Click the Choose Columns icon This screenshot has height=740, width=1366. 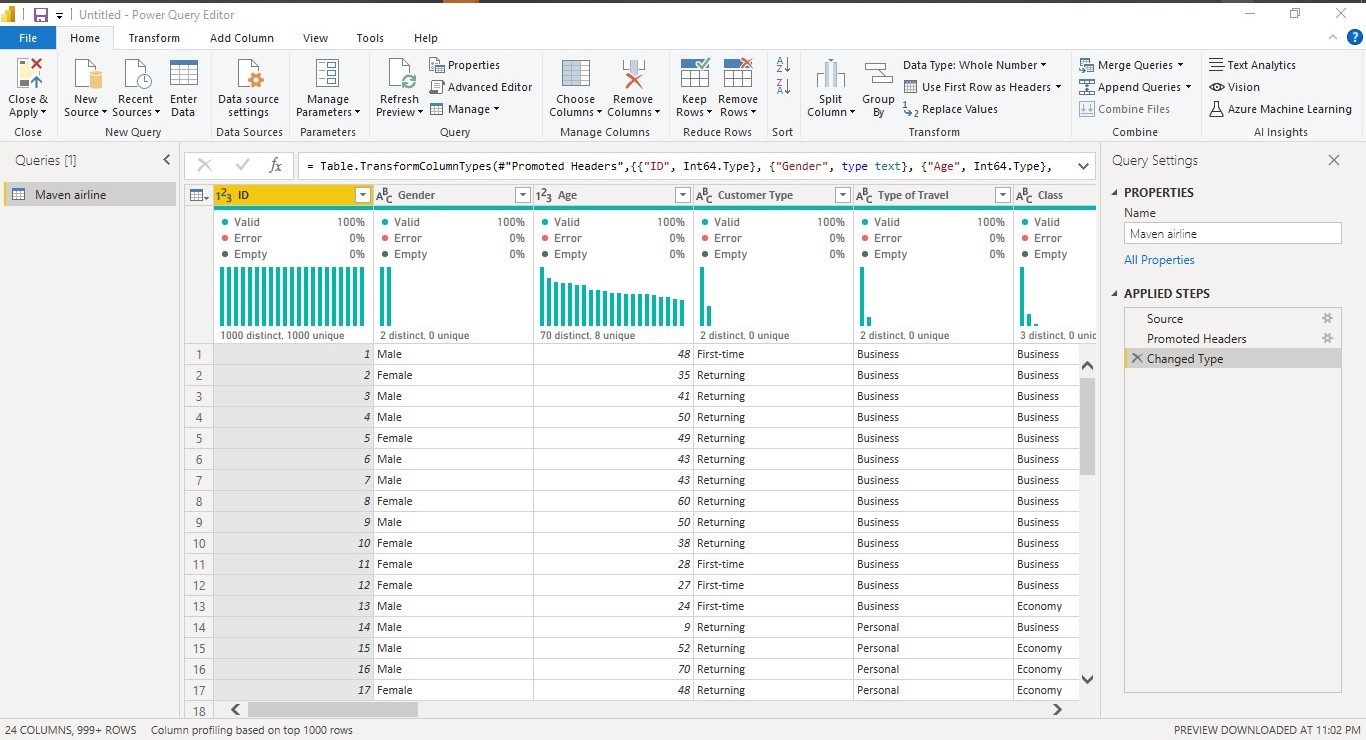click(x=576, y=74)
